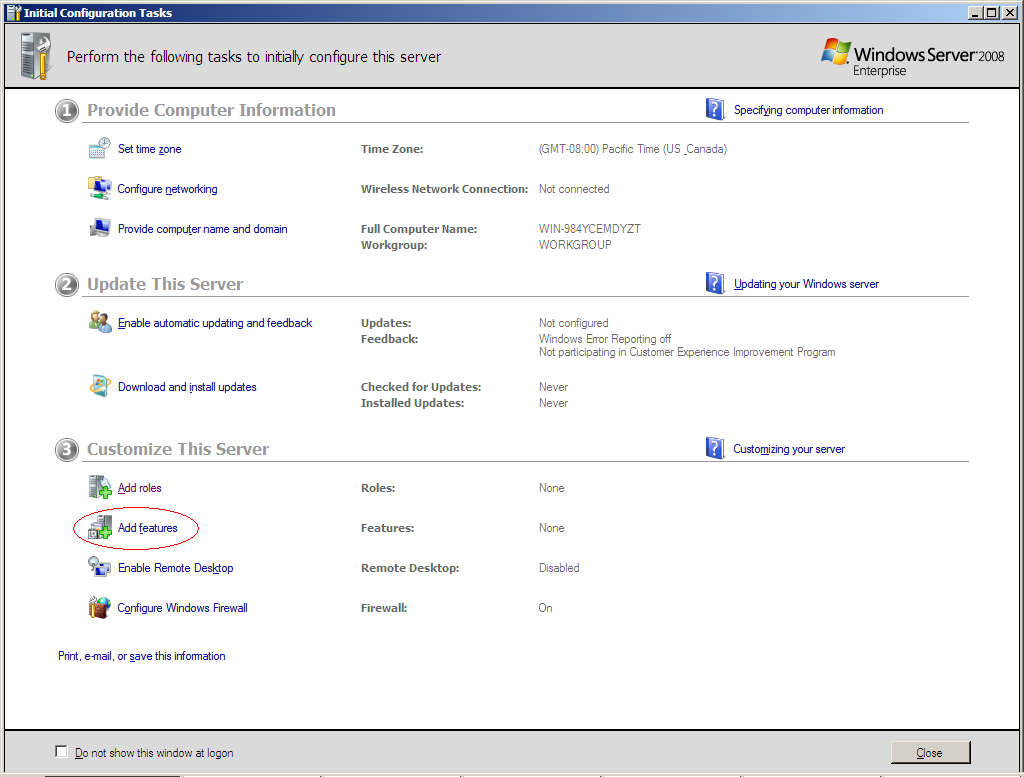
Task: Click the computer name and domain icon
Action: (99, 228)
